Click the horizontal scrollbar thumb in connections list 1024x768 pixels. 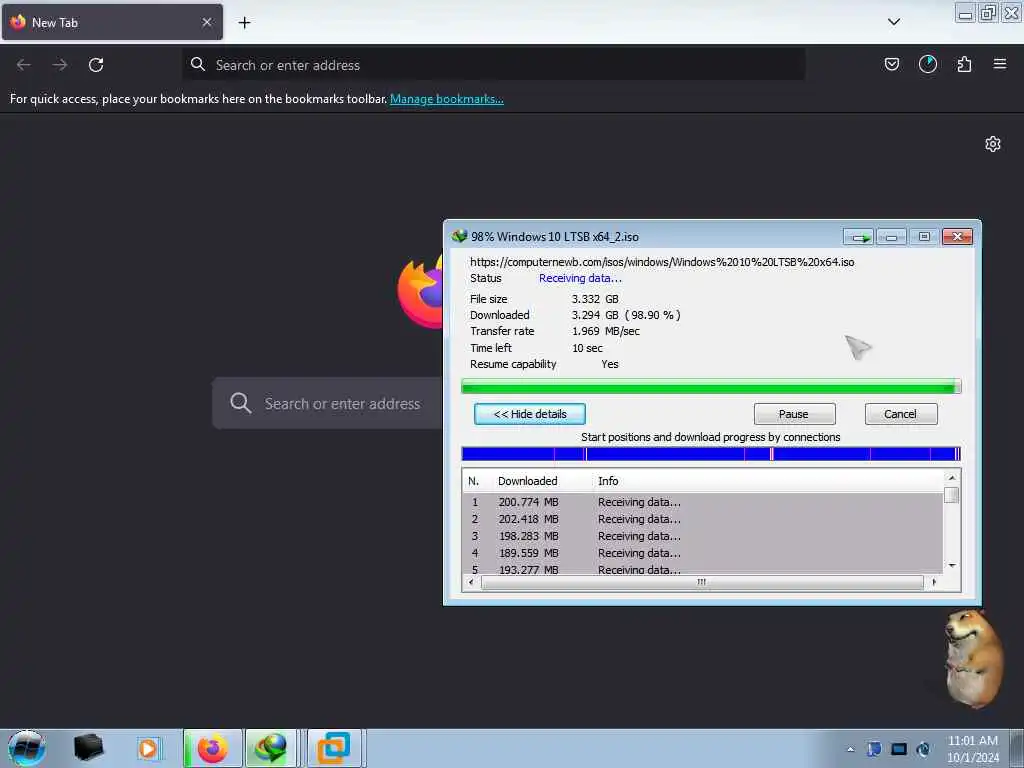tap(702, 582)
